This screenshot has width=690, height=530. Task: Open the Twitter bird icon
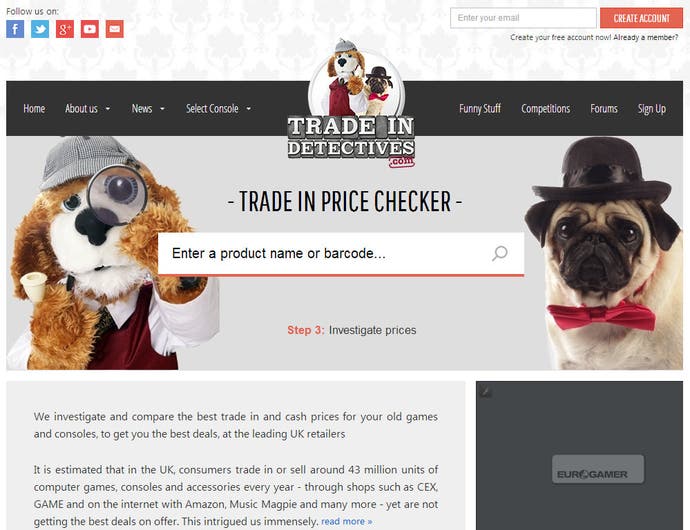[40, 29]
